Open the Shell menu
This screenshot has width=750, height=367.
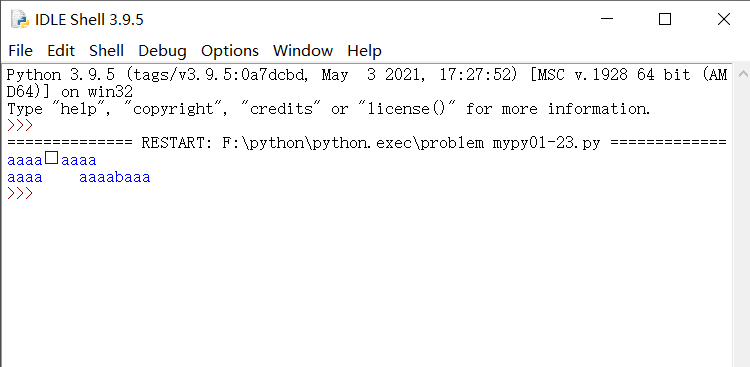point(107,51)
